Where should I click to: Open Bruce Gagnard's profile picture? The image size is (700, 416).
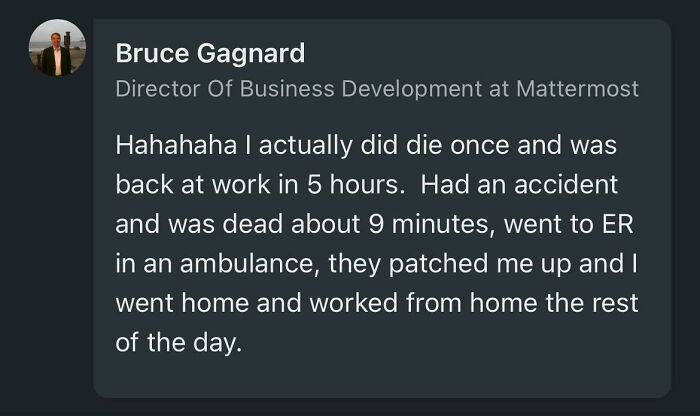click(57, 48)
